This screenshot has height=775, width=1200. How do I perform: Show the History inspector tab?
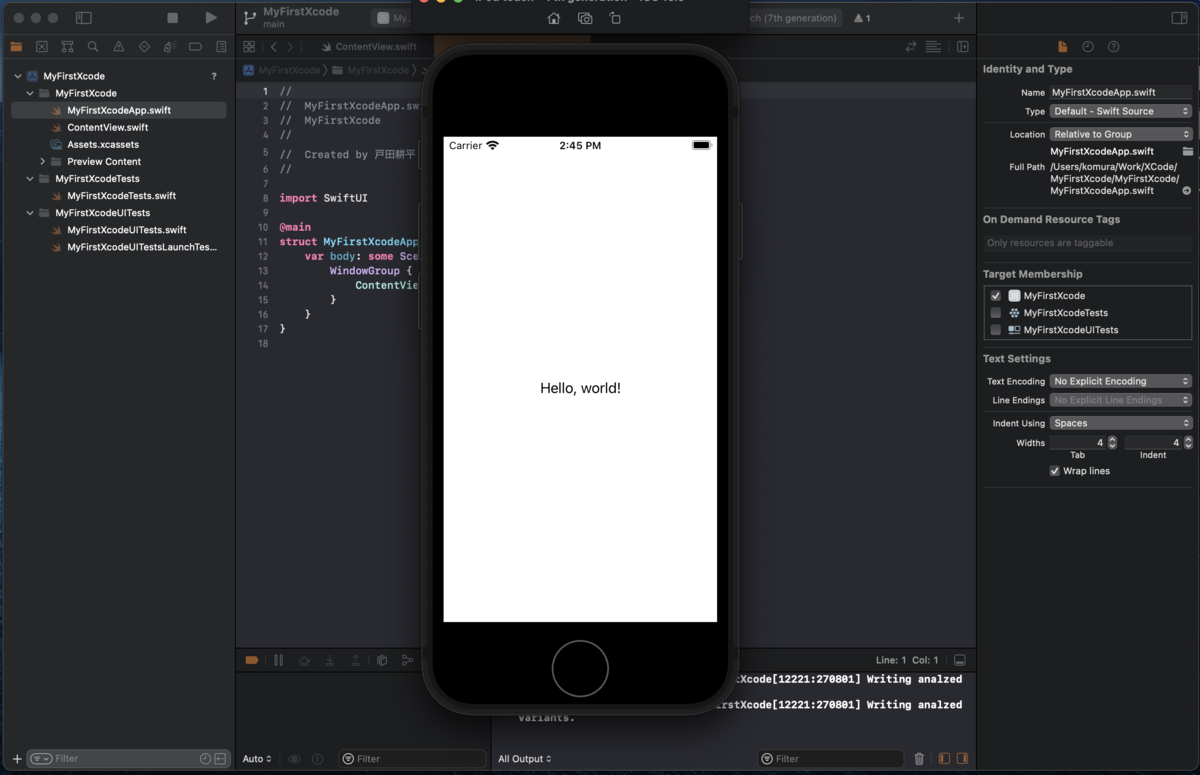click(1088, 46)
